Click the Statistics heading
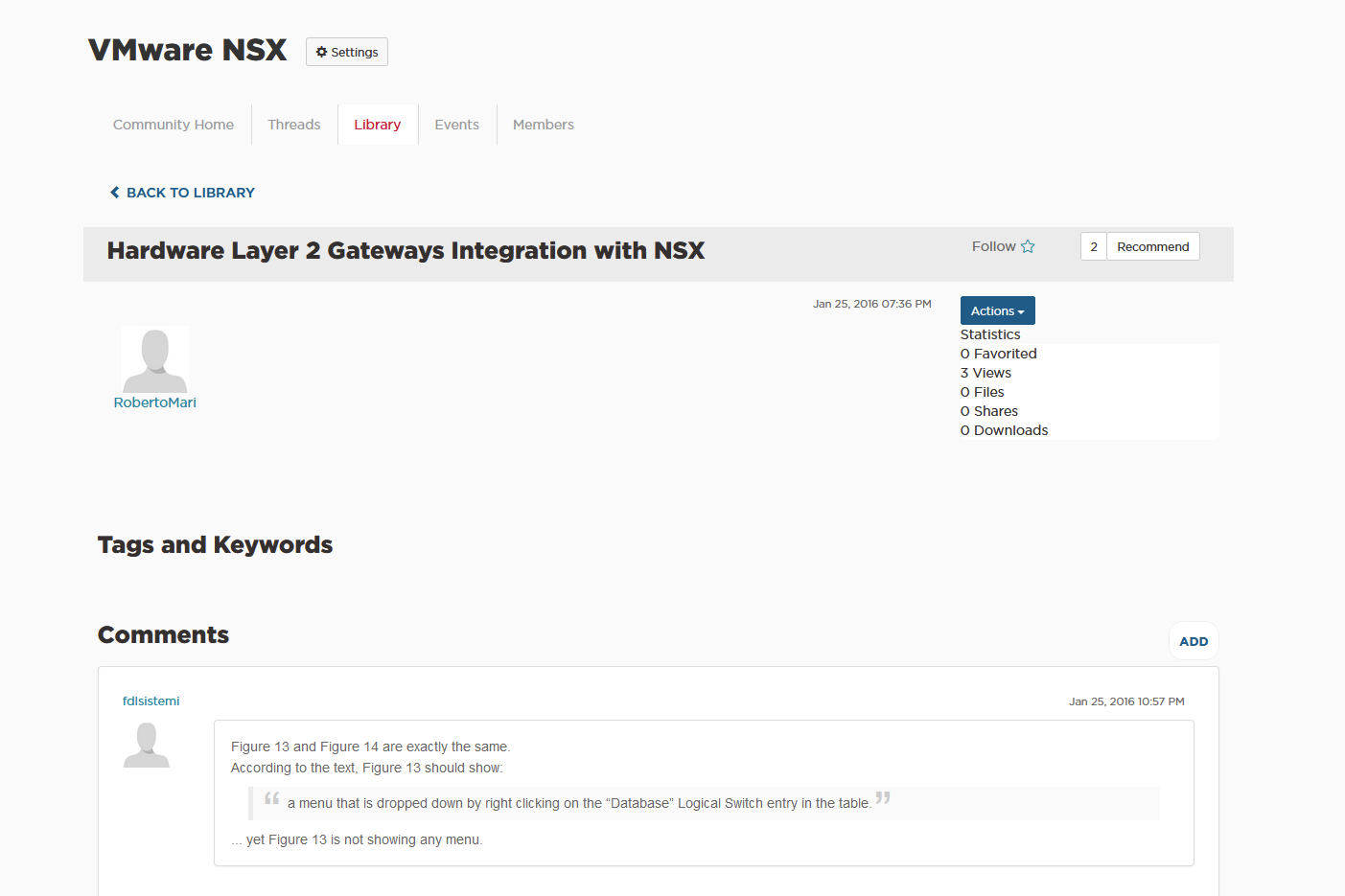The height and width of the screenshot is (896, 1345). pyautogui.click(x=990, y=334)
